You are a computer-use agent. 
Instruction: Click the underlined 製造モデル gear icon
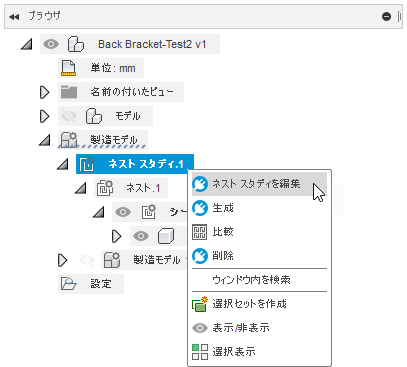click(69, 140)
